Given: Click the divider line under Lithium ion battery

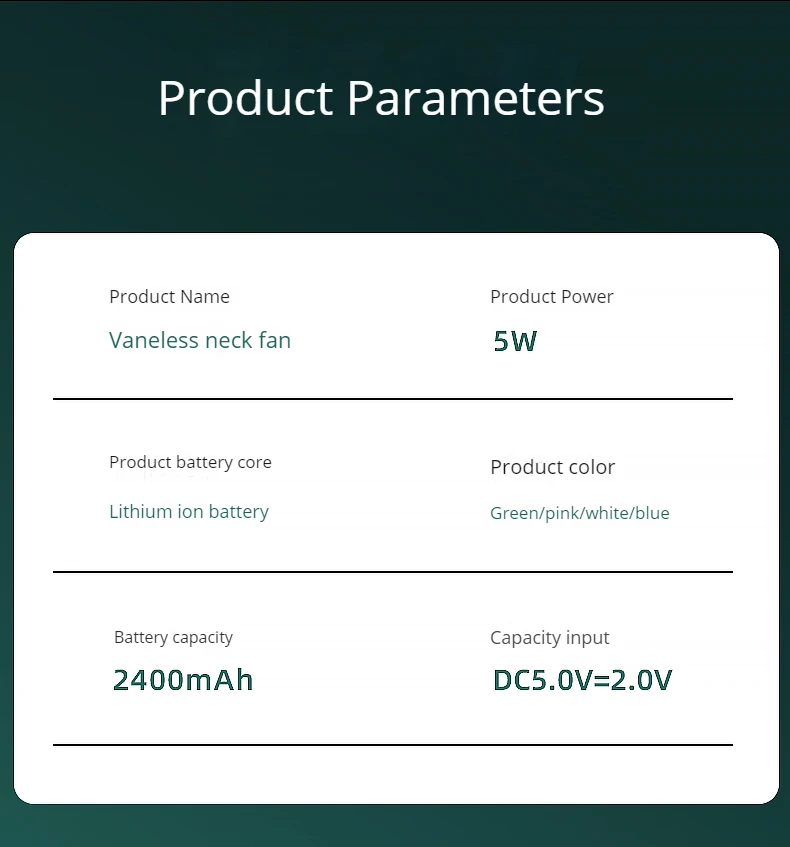Looking at the screenshot, I should [393, 572].
